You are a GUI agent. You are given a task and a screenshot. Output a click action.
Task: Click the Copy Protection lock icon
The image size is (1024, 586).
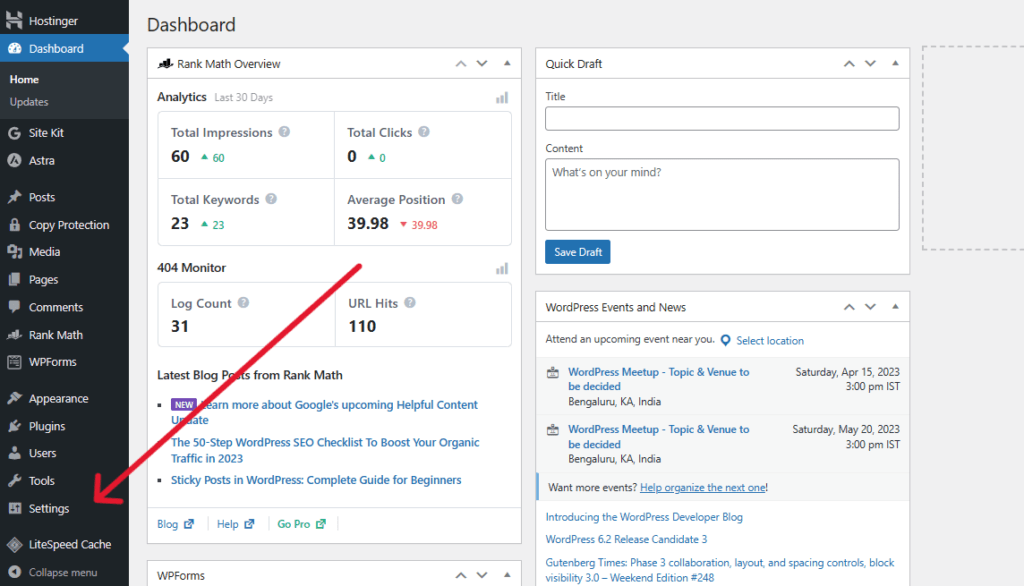14,225
